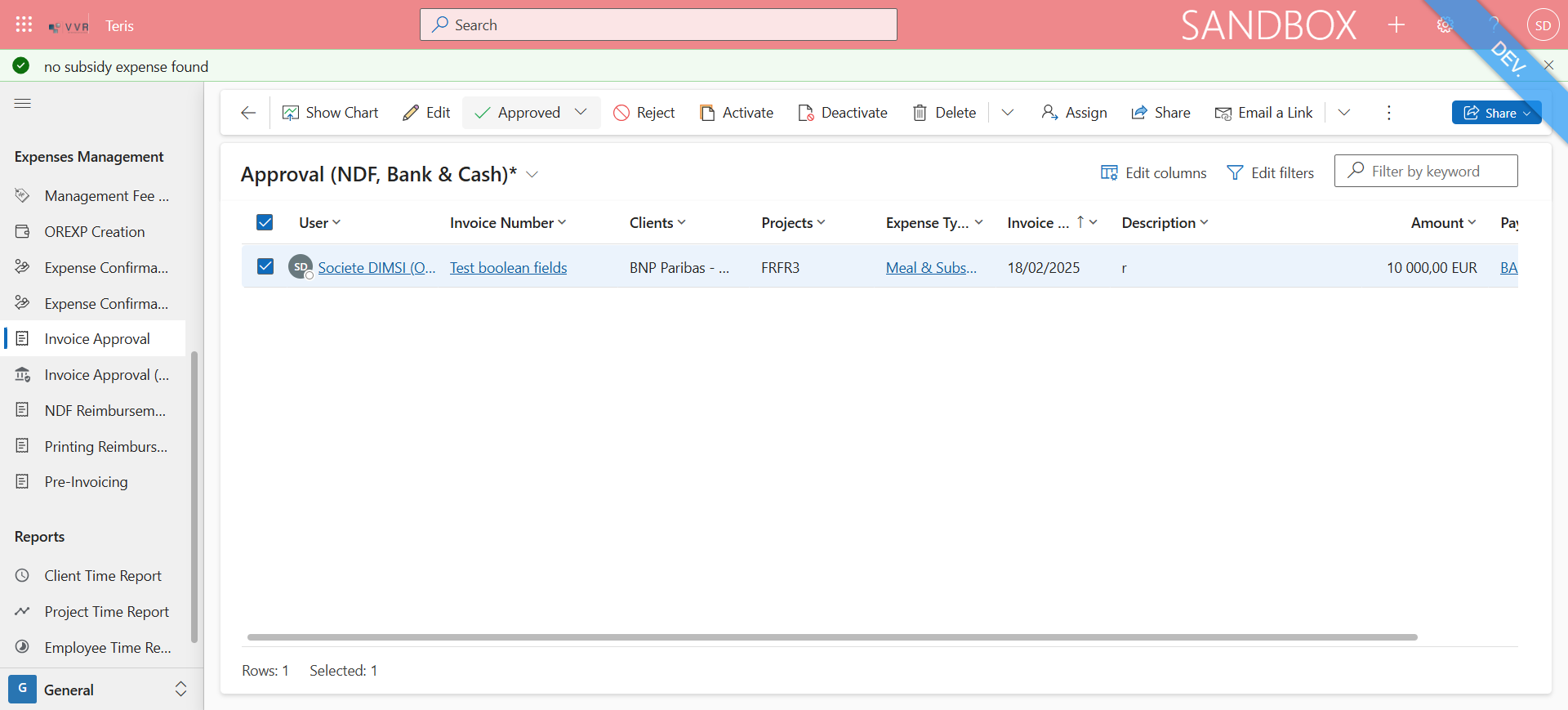Image resolution: width=1568 pixels, height=710 pixels.
Task: Open the Invoice Number column header menu
Action: pyautogui.click(x=508, y=223)
